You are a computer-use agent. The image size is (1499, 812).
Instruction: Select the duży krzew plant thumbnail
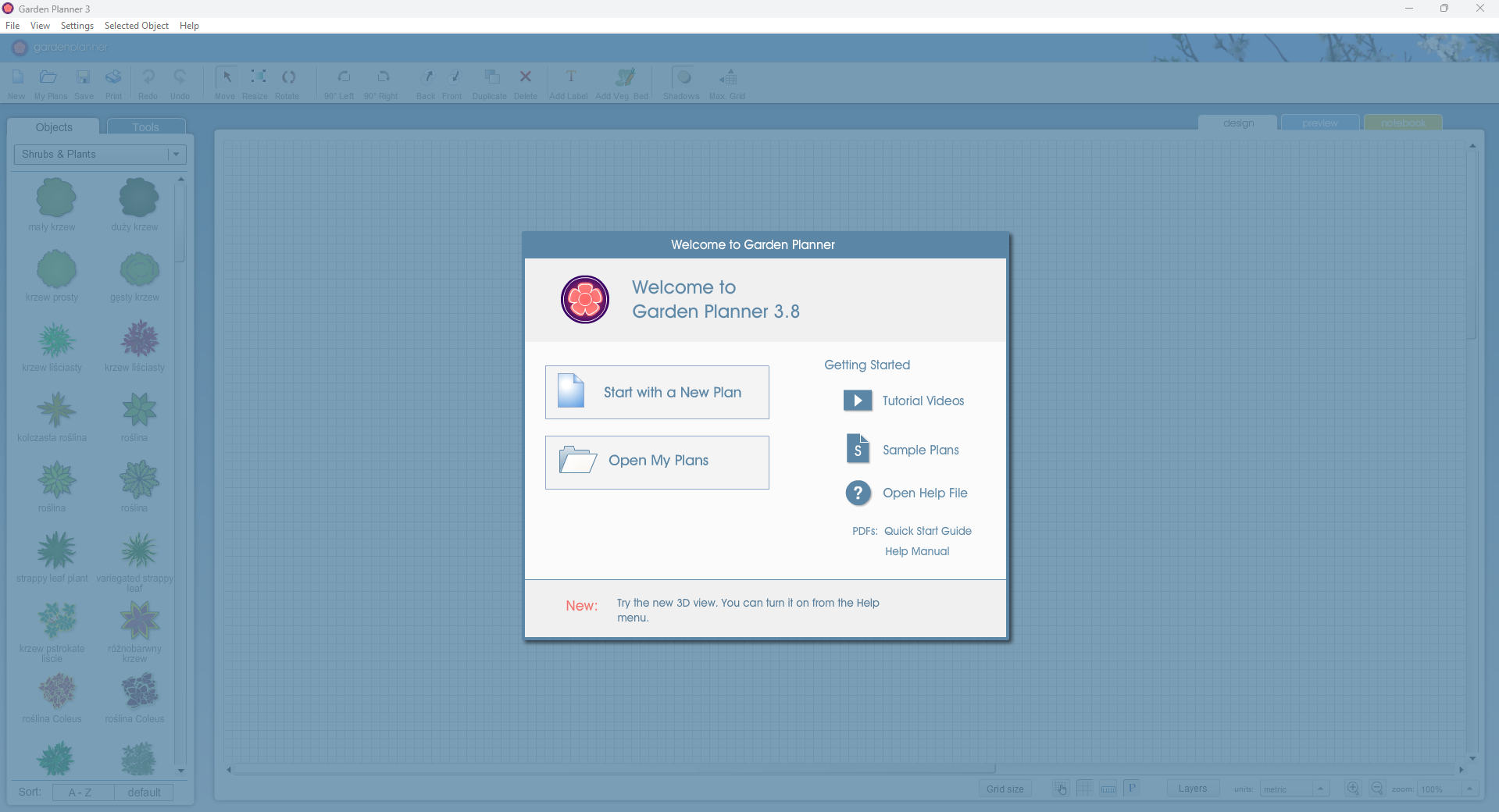139,197
